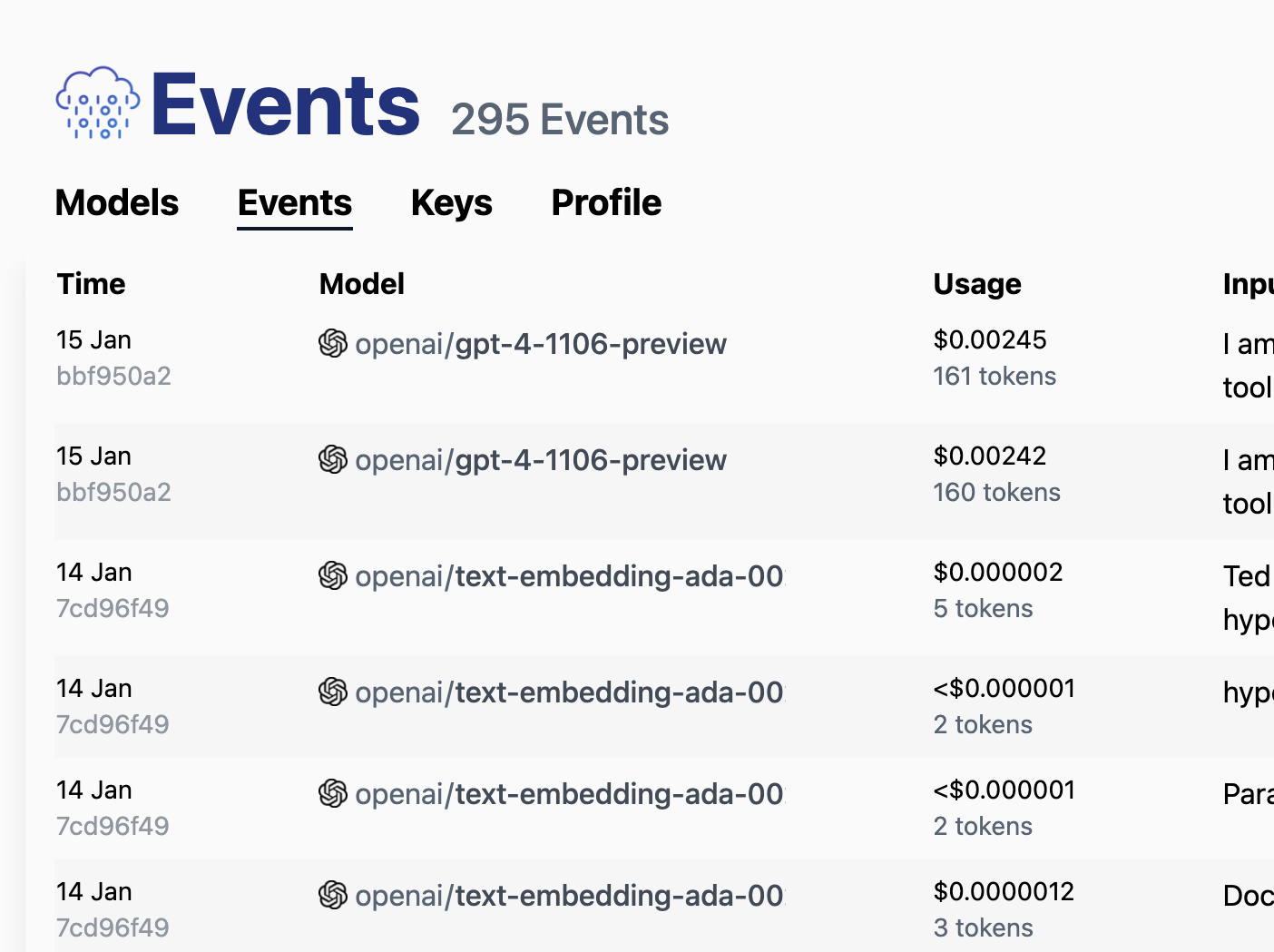Viewport: 1274px width, 952px height.
Task: Open the Keys tab
Action: [x=451, y=202]
